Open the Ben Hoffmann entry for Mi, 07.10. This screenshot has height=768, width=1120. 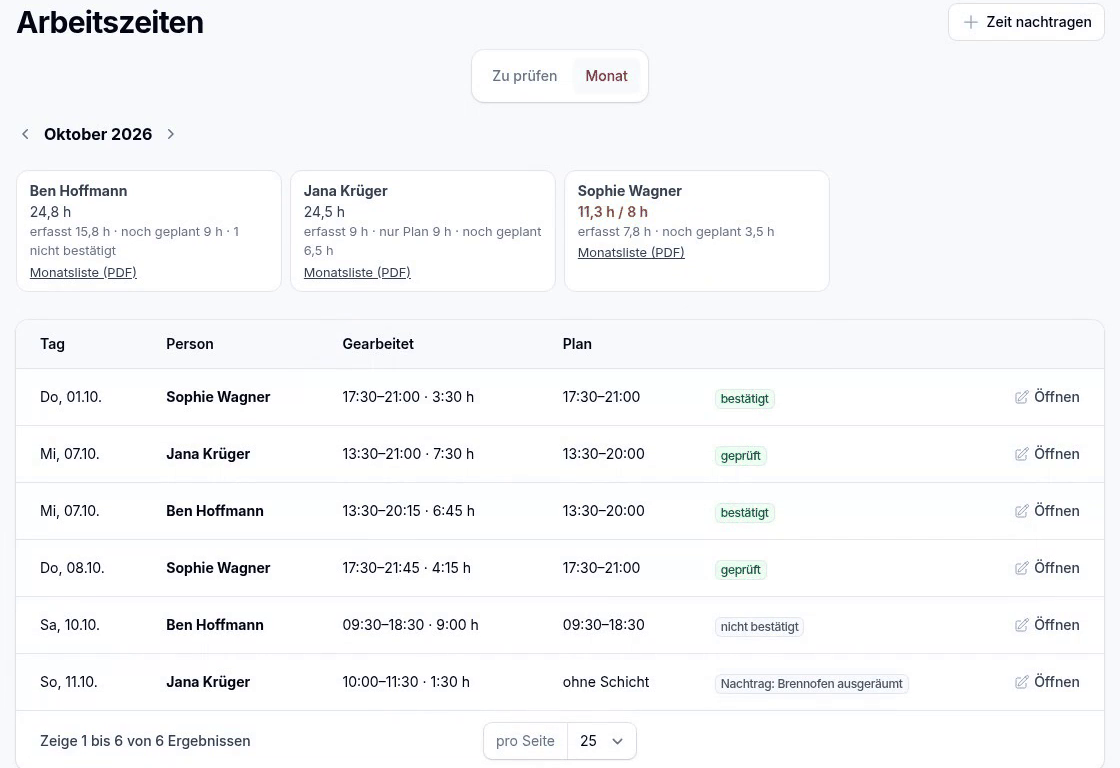pyautogui.click(x=1047, y=512)
